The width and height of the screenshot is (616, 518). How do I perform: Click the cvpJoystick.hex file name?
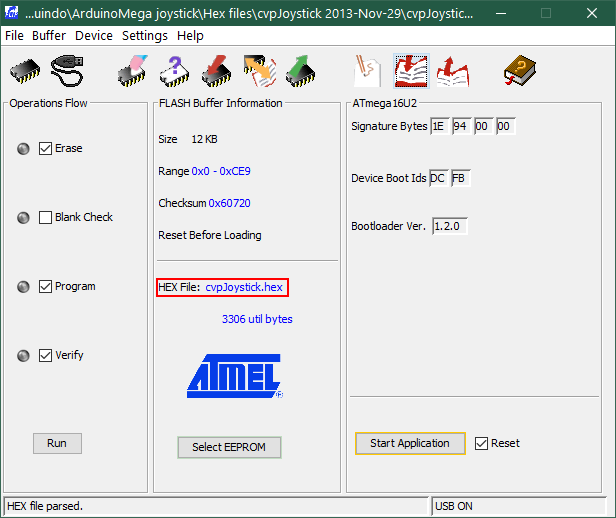pyautogui.click(x=244, y=287)
